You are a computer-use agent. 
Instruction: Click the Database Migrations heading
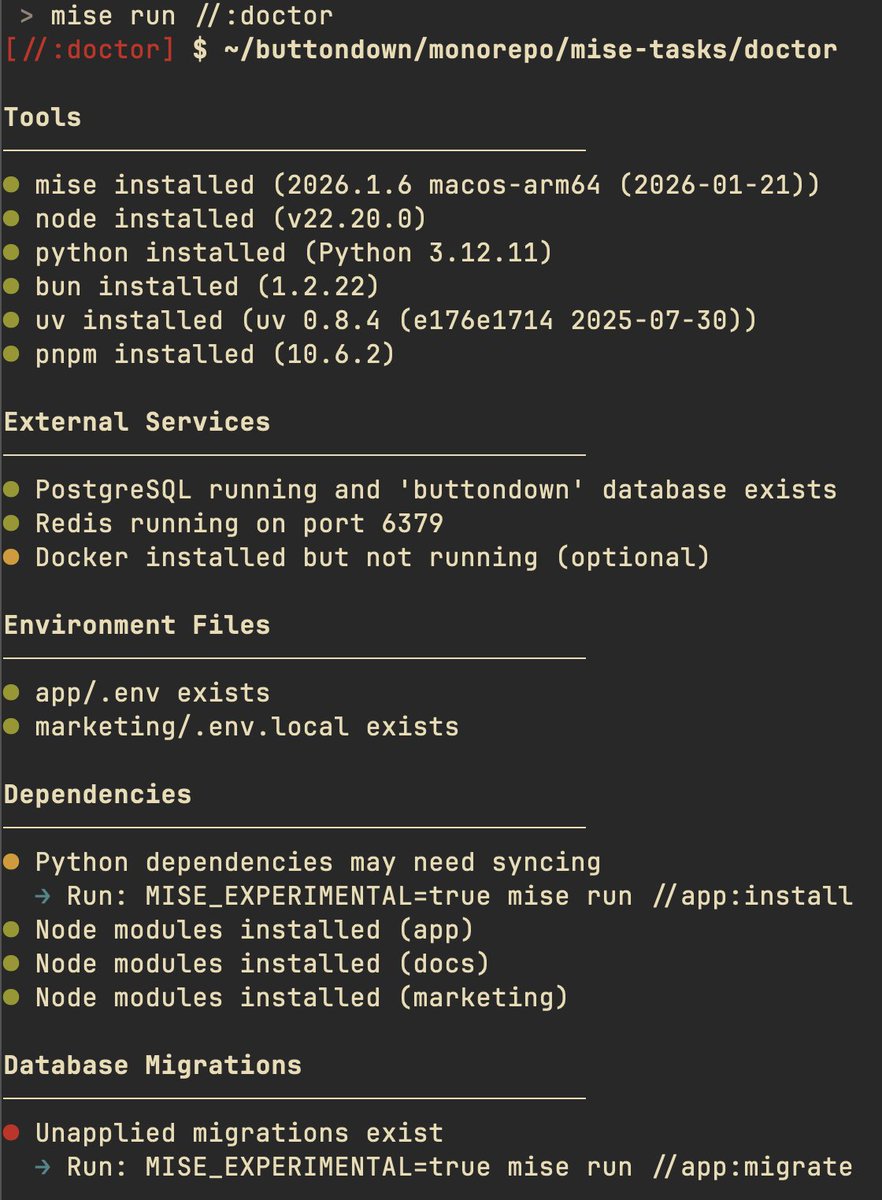pyautogui.click(x=152, y=1065)
